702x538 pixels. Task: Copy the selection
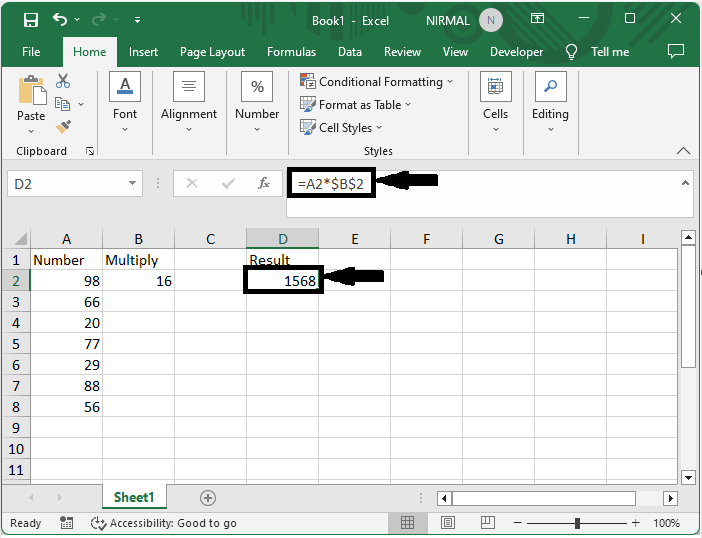pyautogui.click(x=62, y=104)
